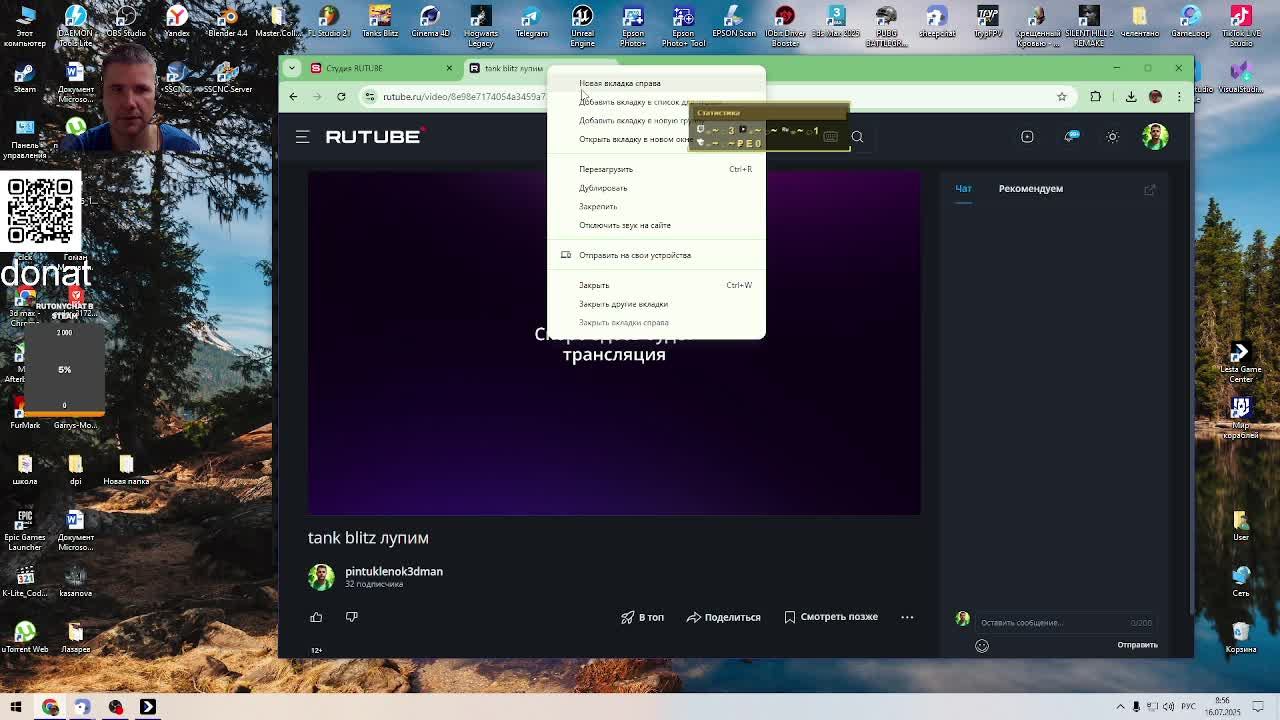1280x720 pixels.
Task: Bookmark this page with the star icon
Action: pyautogui.click(x=1062, y=97)
